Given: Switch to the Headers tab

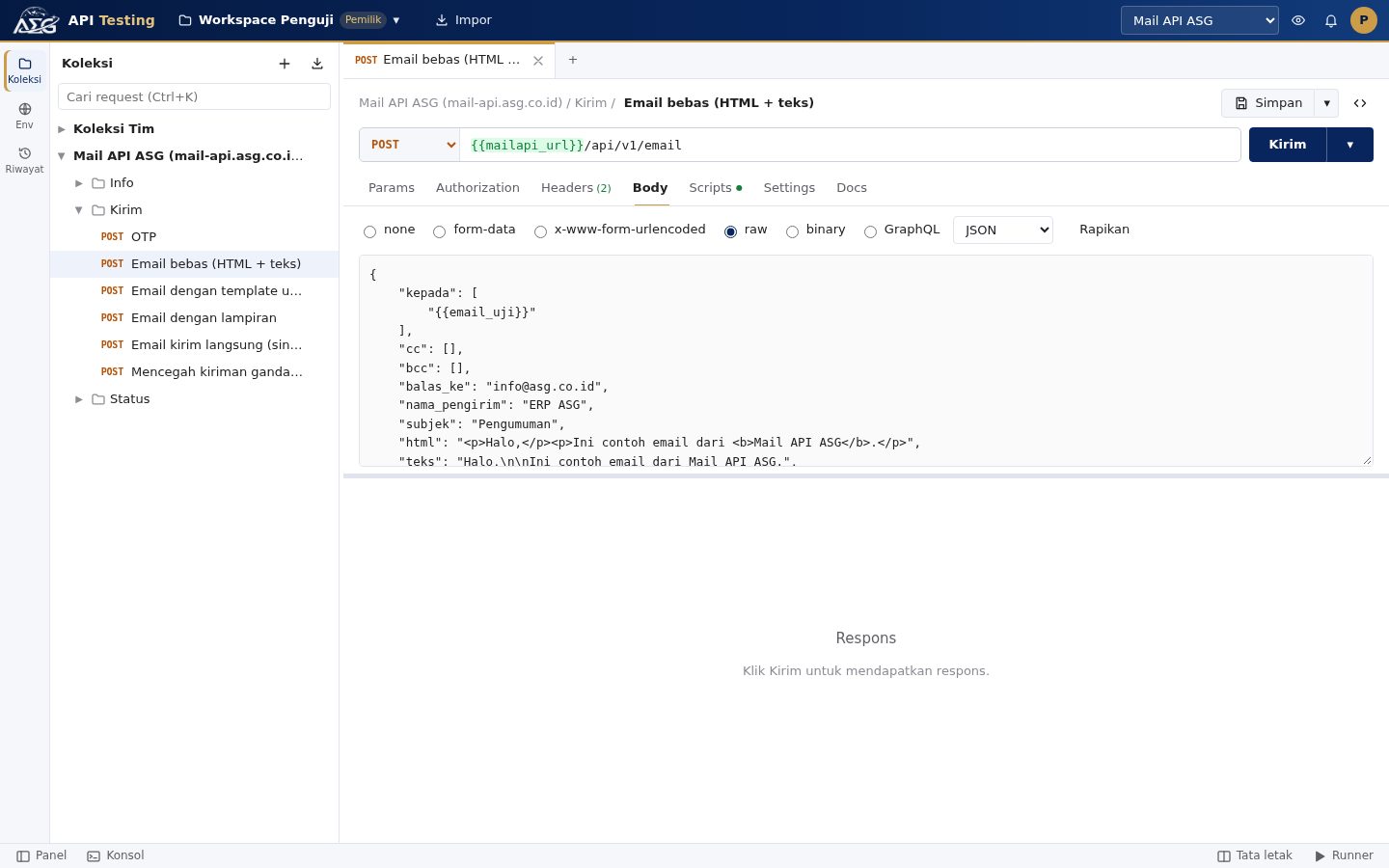Looking at the screenshot, I should (576, 188).
